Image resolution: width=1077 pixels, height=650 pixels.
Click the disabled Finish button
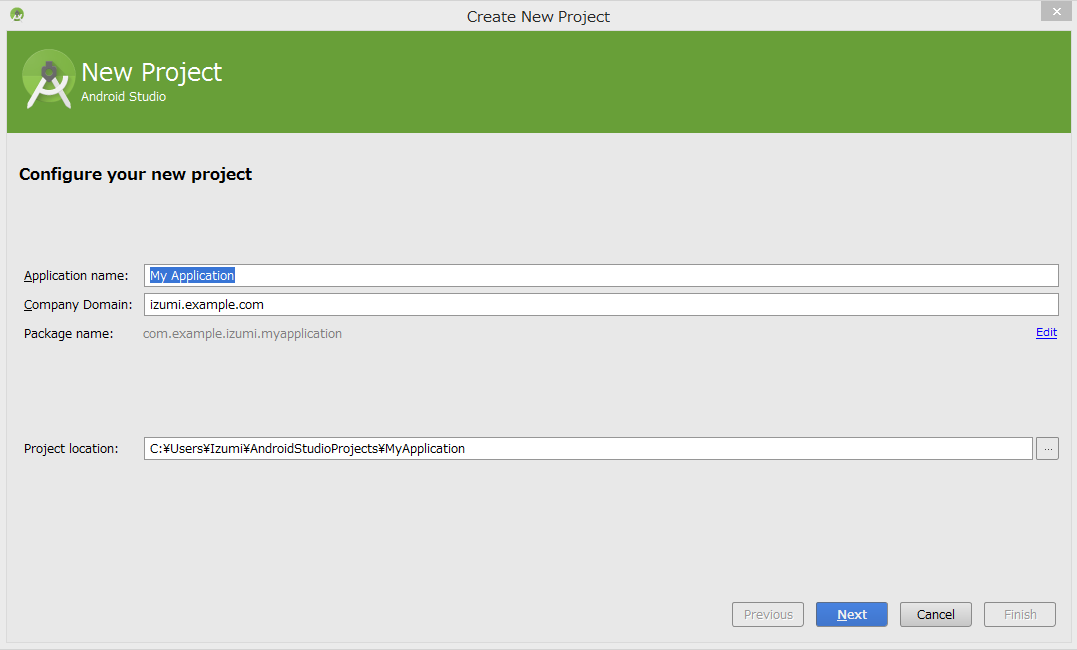(x=1020, y=614)
